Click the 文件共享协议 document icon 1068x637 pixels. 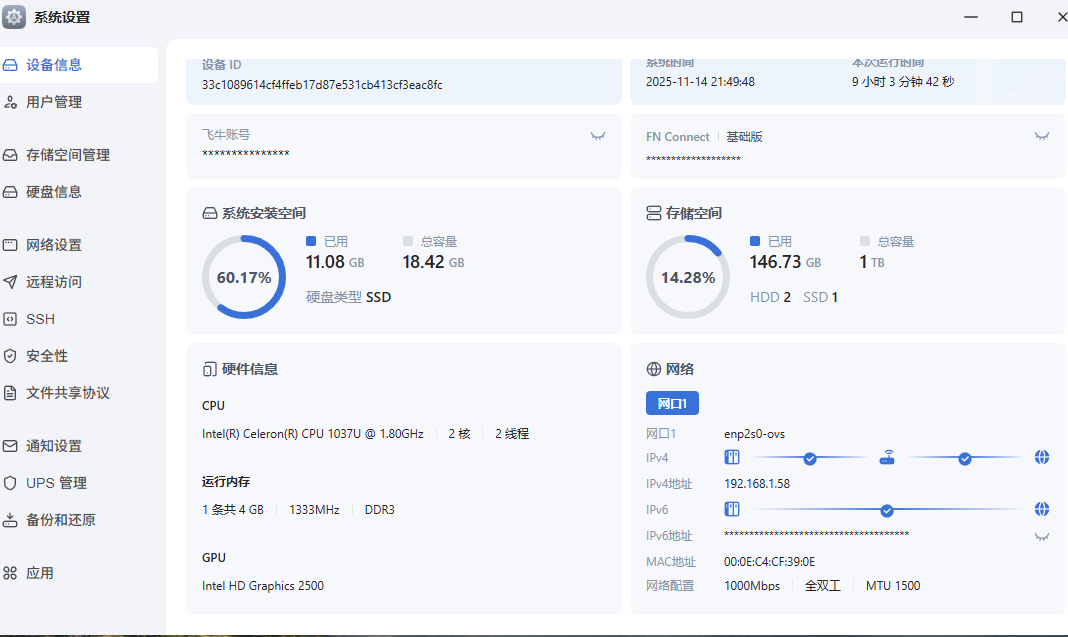coord(10,392)
